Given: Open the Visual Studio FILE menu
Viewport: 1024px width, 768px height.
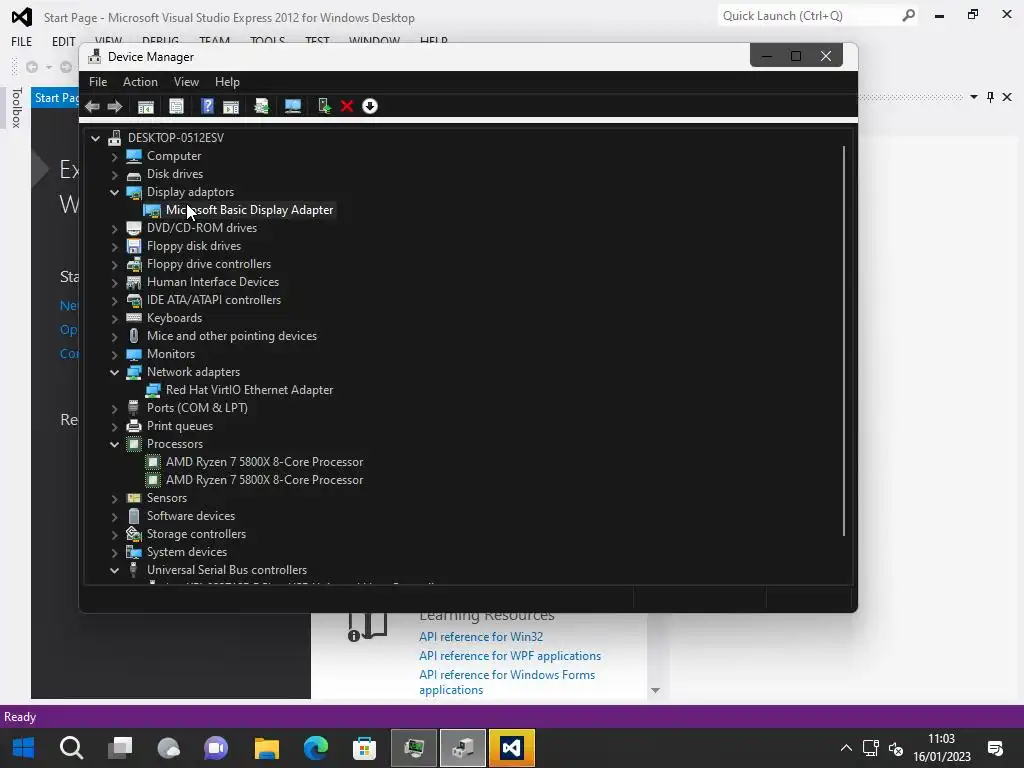Looking at the screenshot, I should point(22,41).
